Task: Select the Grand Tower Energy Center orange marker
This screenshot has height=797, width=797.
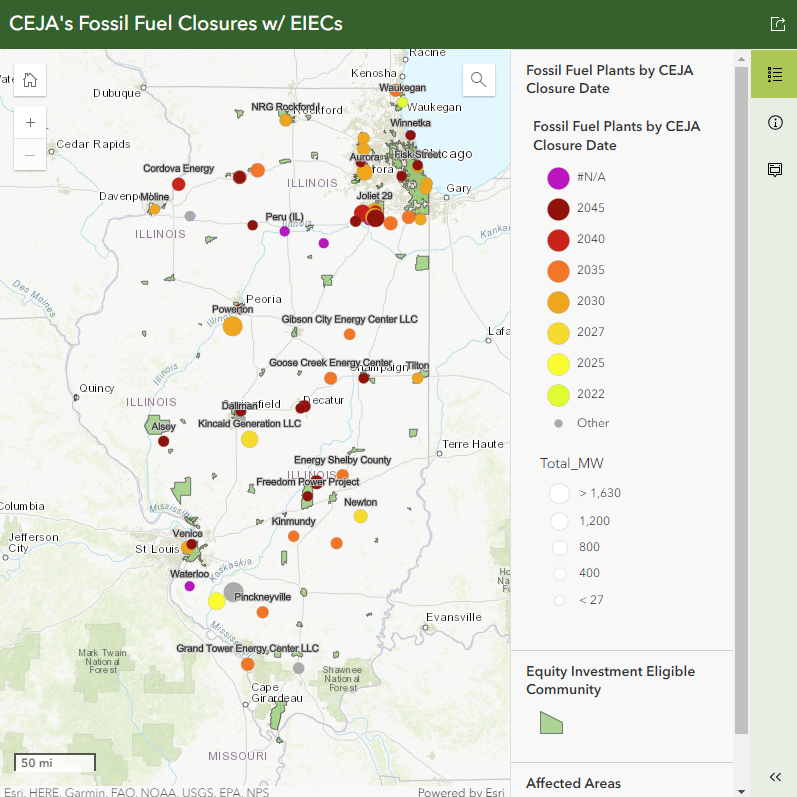Action: click(x=248, y=664)
